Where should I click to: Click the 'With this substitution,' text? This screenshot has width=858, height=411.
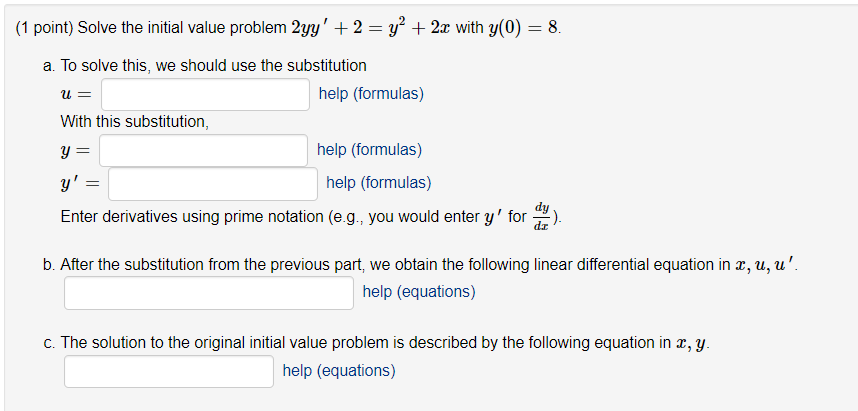coord(135,121)
